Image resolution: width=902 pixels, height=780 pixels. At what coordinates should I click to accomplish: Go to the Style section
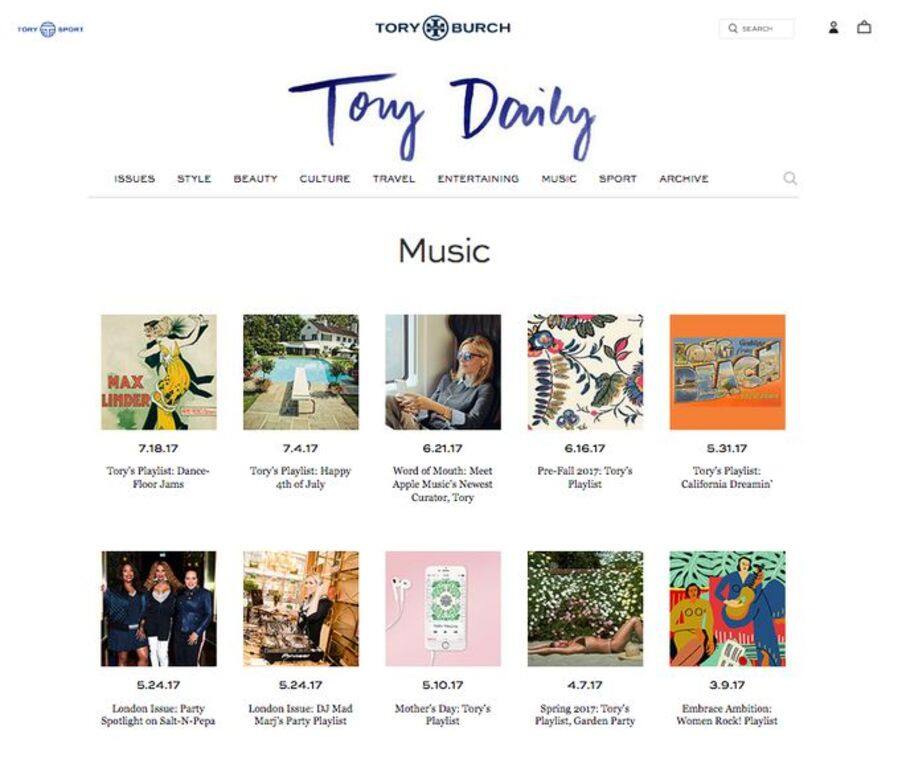pos(194,179)
